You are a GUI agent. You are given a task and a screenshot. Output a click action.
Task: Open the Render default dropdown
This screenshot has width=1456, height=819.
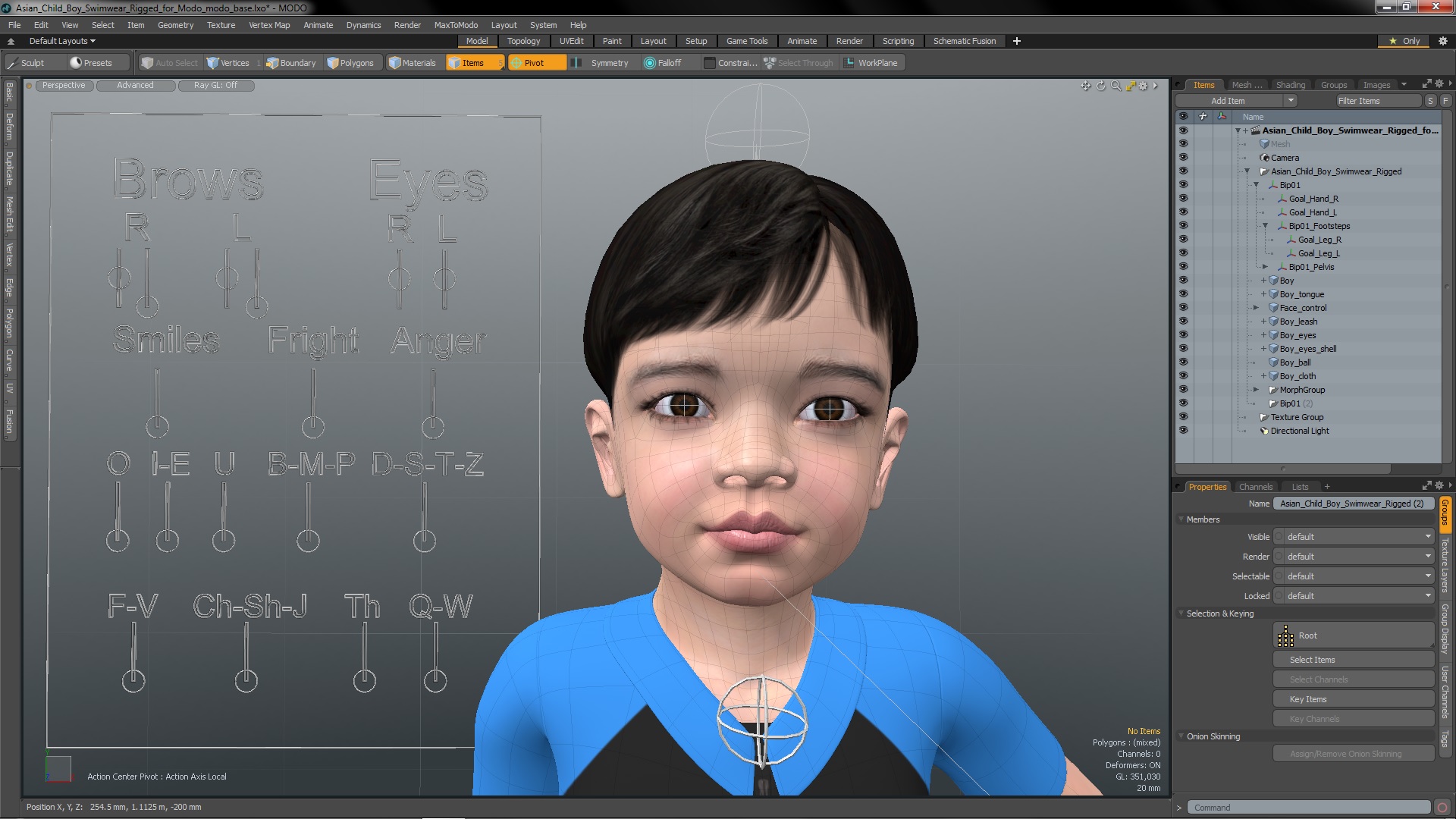tap(1354, 557)
